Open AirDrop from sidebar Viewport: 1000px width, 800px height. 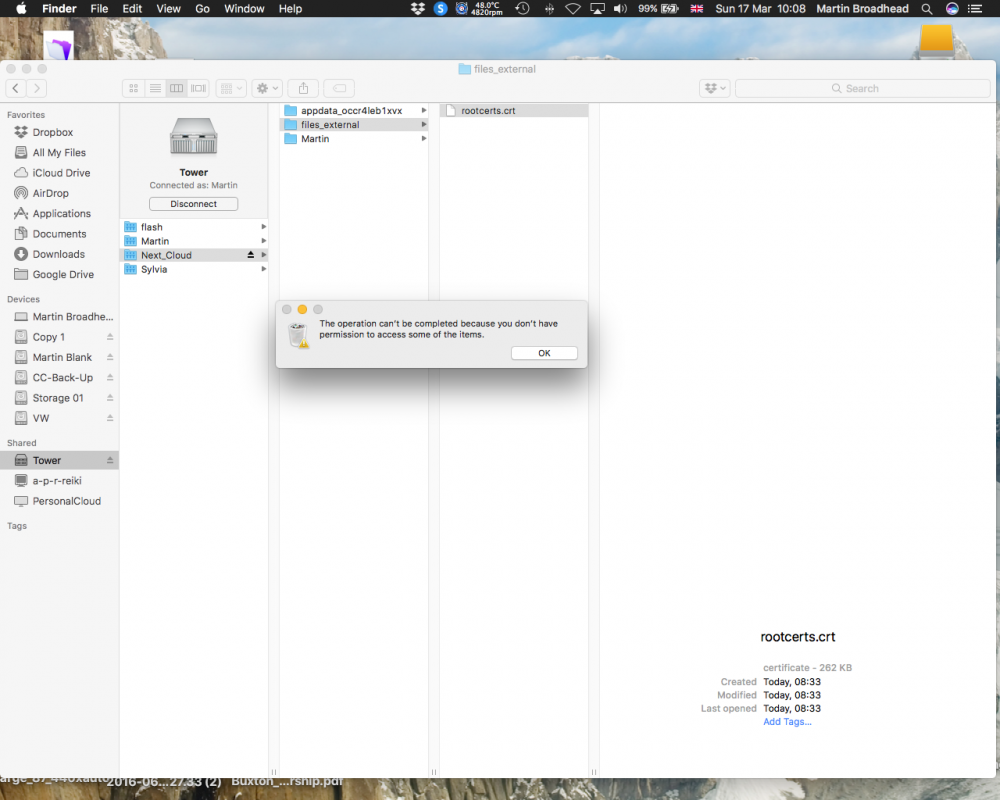pos(59,193)
